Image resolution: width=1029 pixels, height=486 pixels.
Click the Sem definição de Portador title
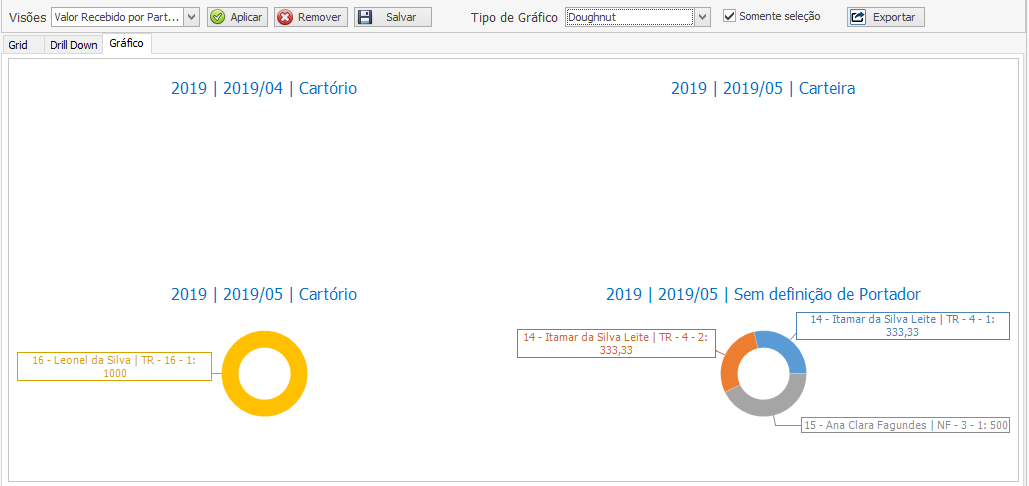tap(763, 294)
